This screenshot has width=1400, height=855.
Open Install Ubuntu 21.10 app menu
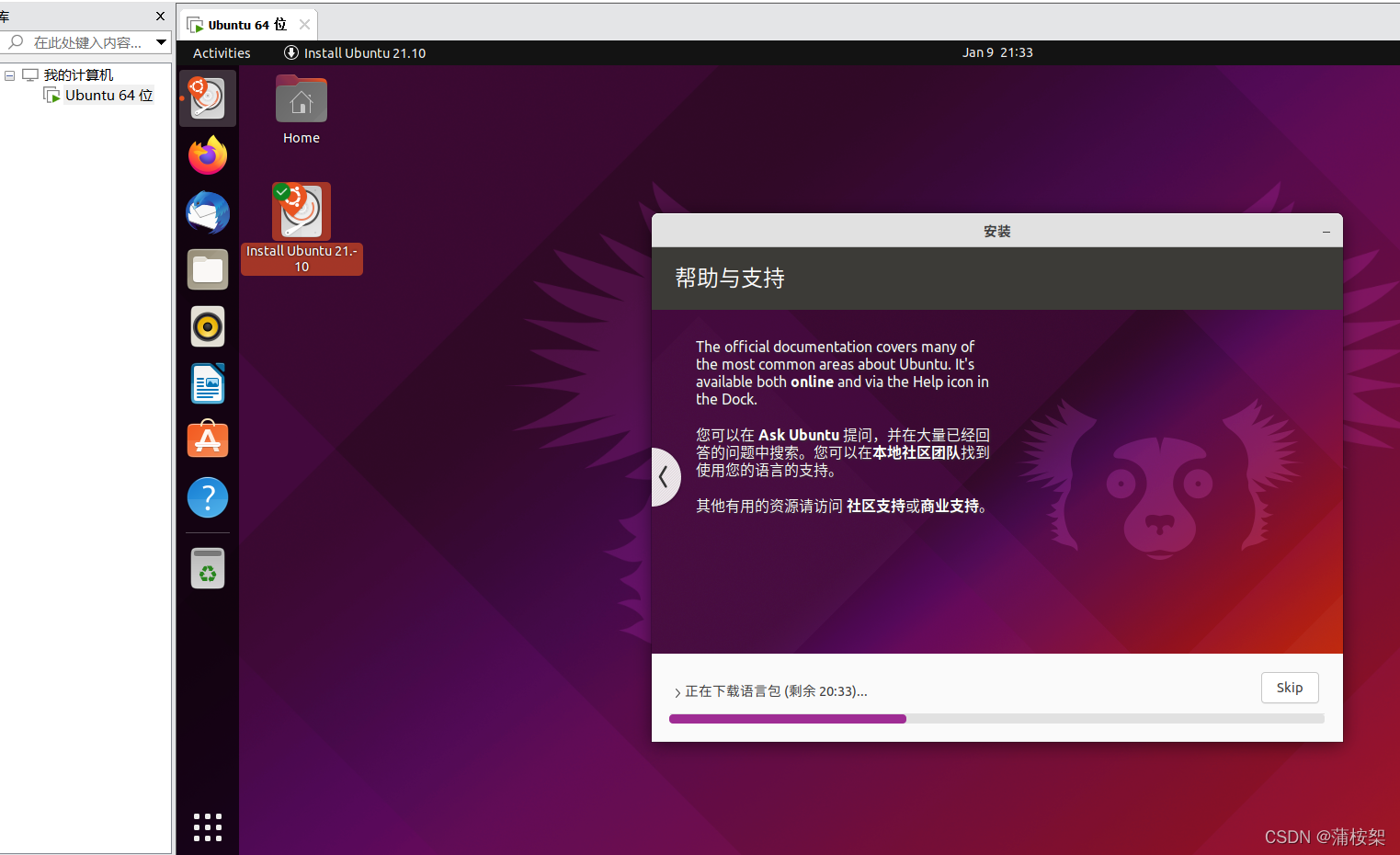[x=355, y=52]
